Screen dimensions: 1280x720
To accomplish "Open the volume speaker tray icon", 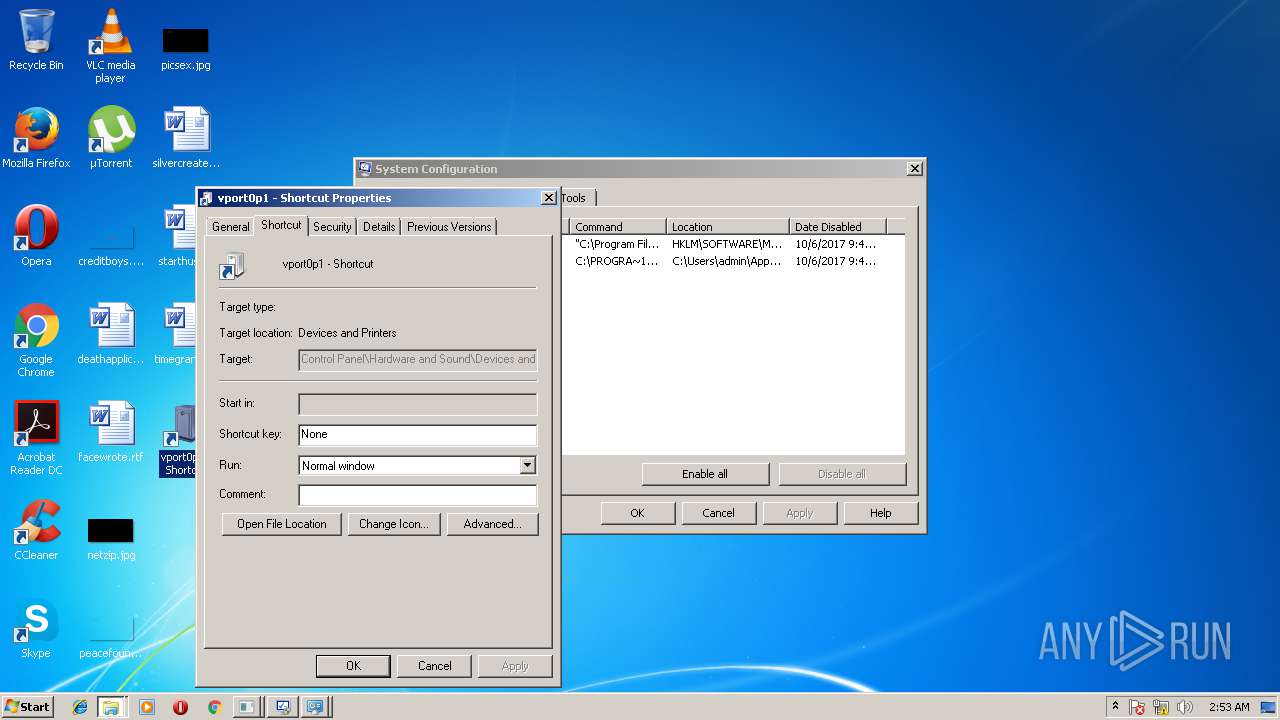I will (x=1186, y=707).
